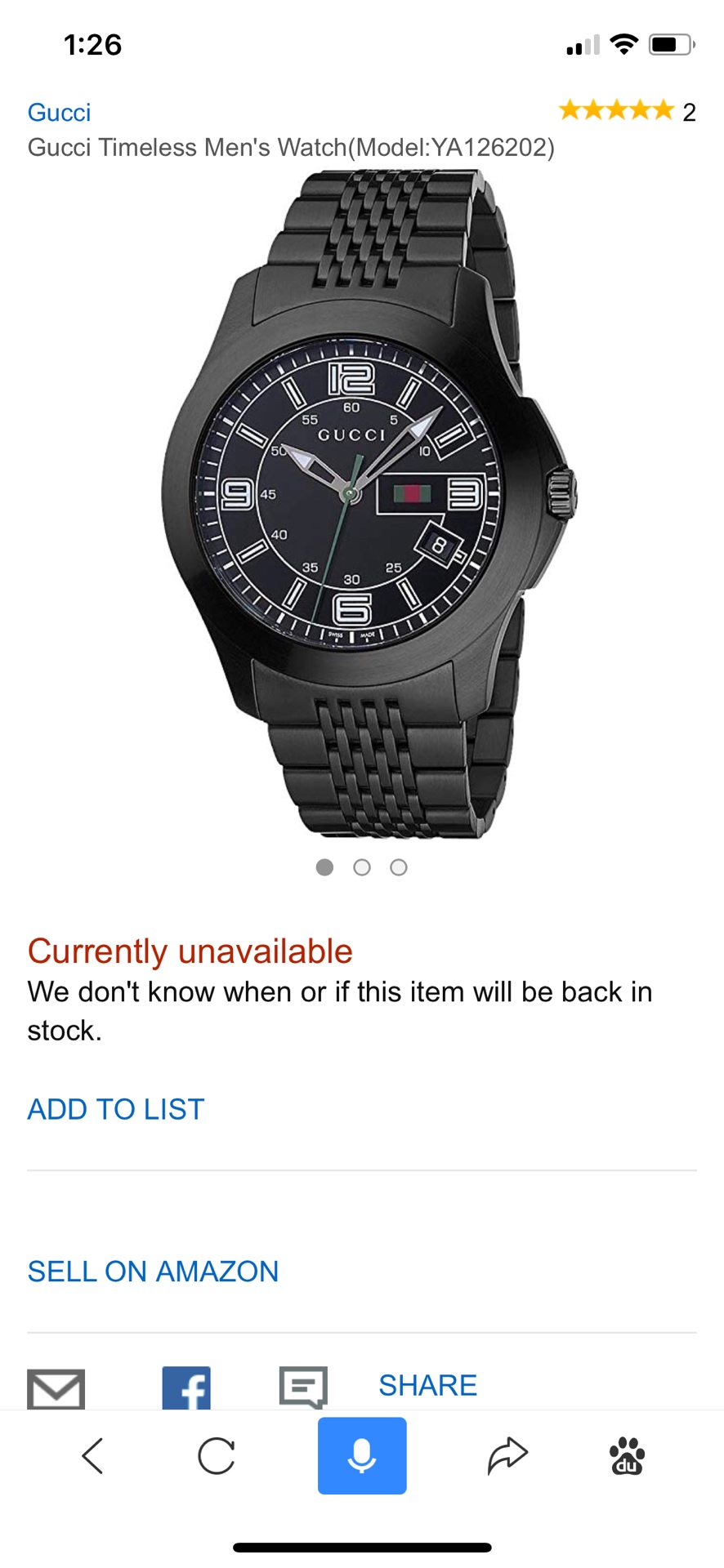Reload the page with refresh icon
The image size is (724, 1568).
pos(217,1456)
